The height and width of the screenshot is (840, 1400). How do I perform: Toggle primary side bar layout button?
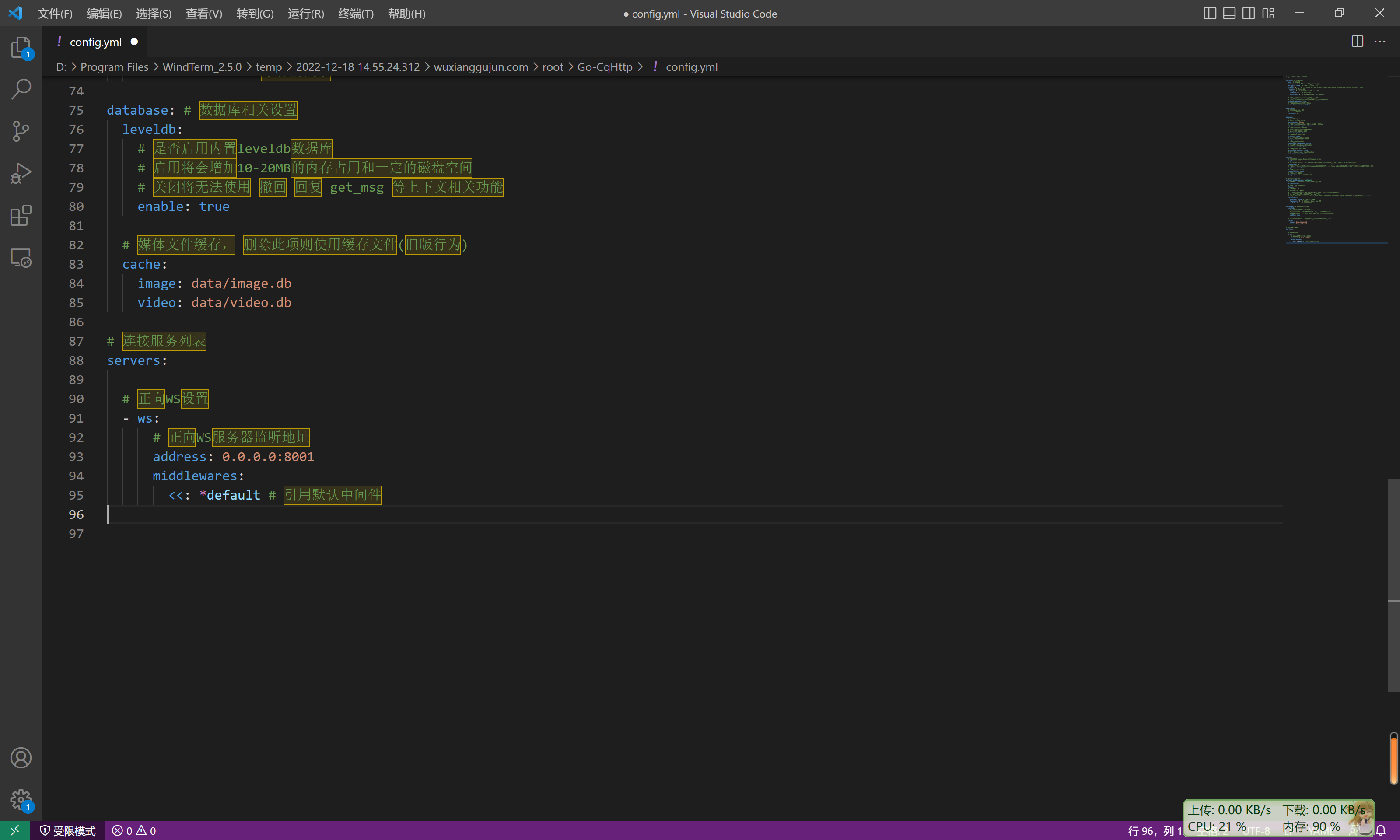tap(1209, 13)
